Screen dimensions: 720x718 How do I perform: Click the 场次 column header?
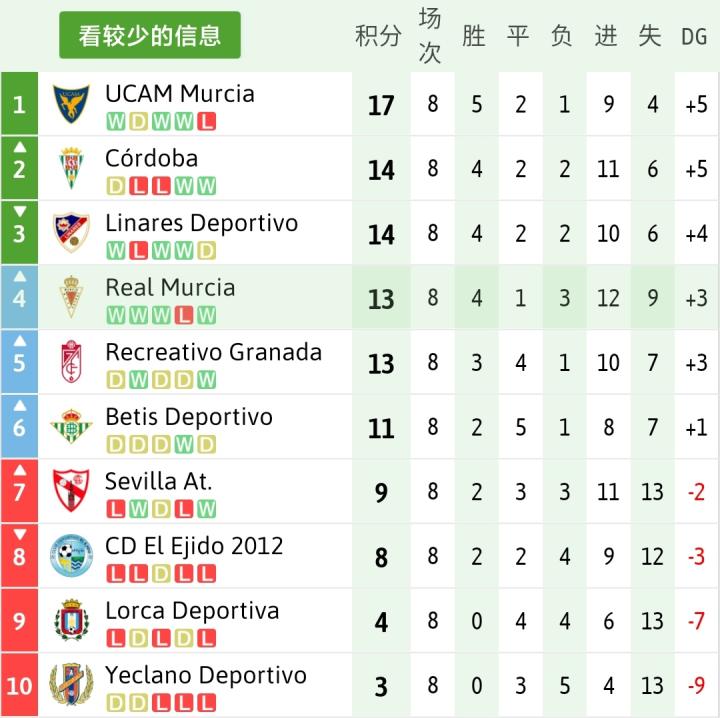(x=429, y=36)
